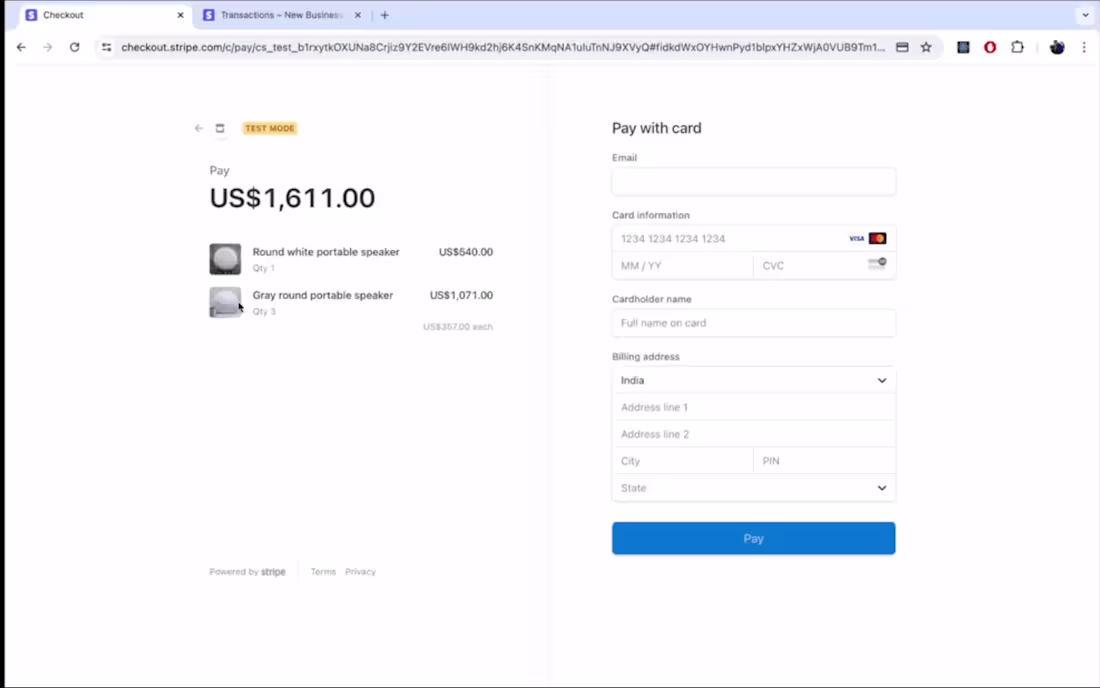Image resolution: width=1100 pixels, height=688 pixels.
Task: Click the back arrow above the order summary
Action: point(199,128)
